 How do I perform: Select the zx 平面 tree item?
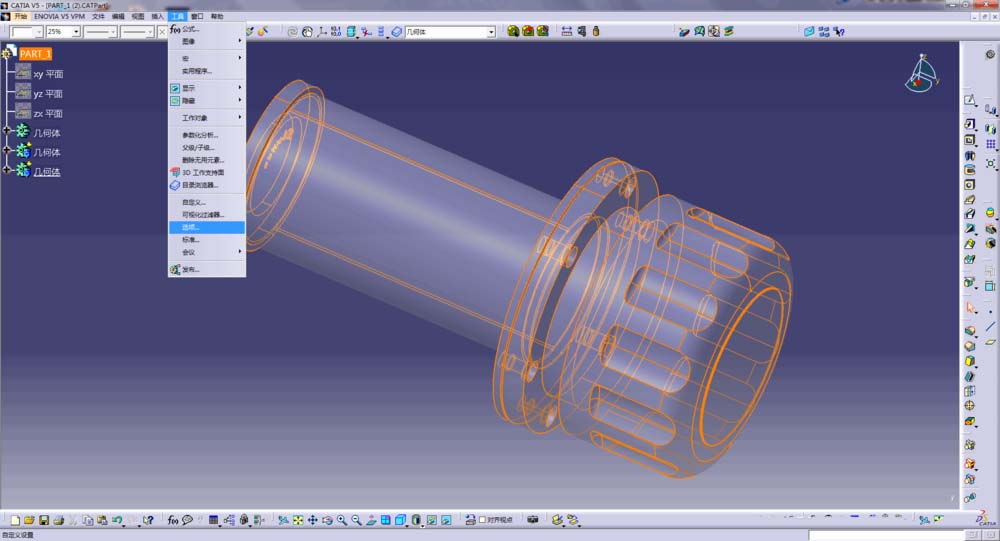[48, 114]
